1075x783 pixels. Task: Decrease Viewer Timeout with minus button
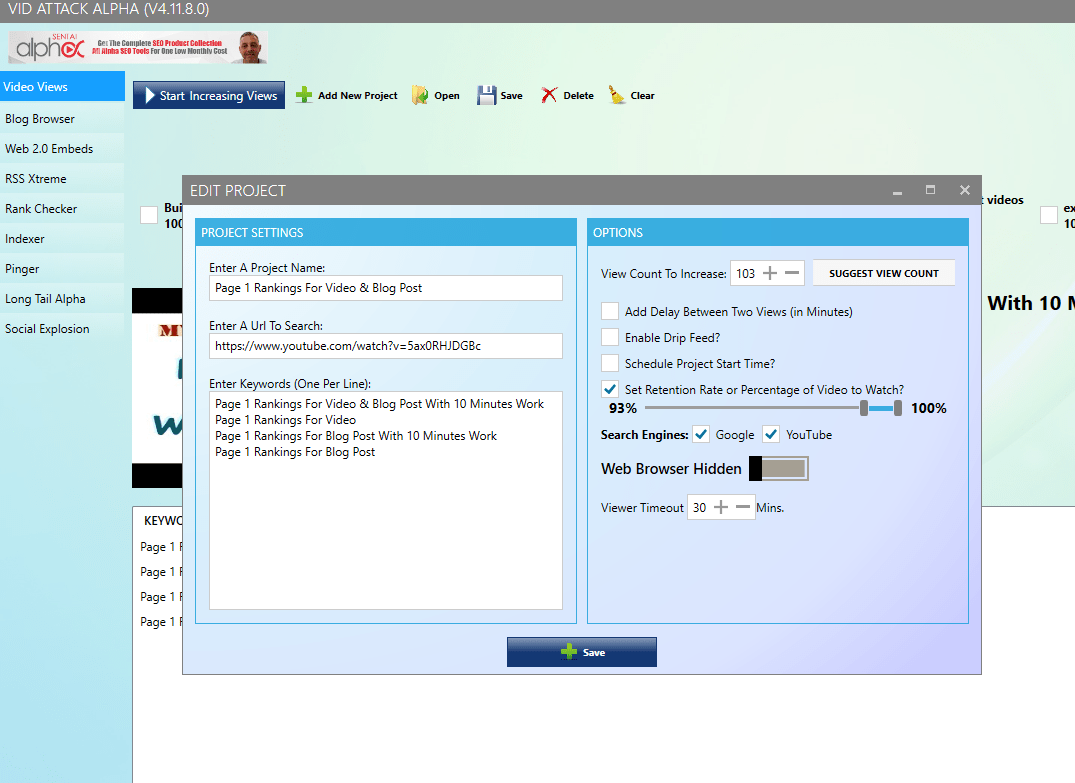(x=742, y=507)
